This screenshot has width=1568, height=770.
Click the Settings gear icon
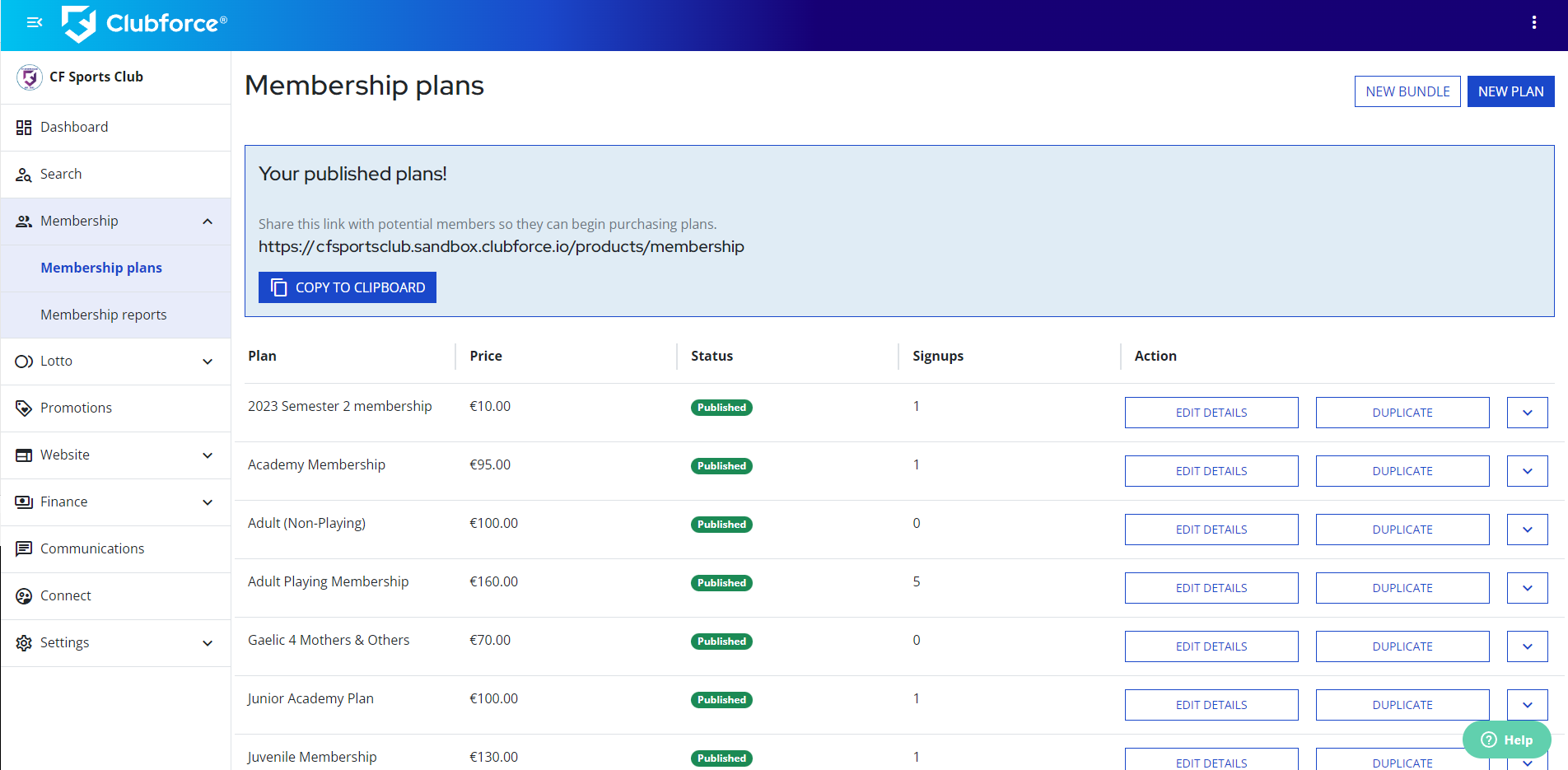click(24, 643)
